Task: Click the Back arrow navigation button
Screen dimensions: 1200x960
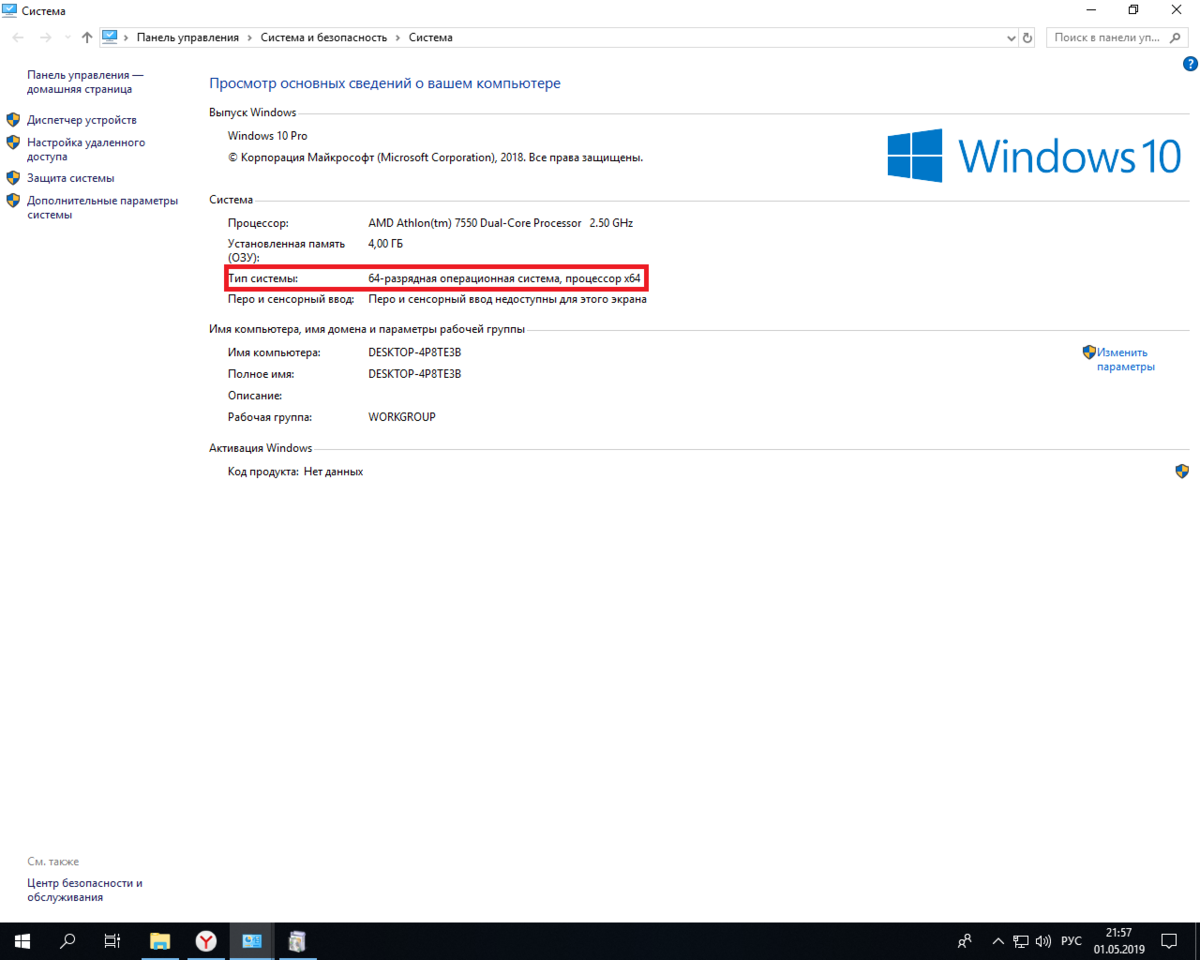Action: 18,37
